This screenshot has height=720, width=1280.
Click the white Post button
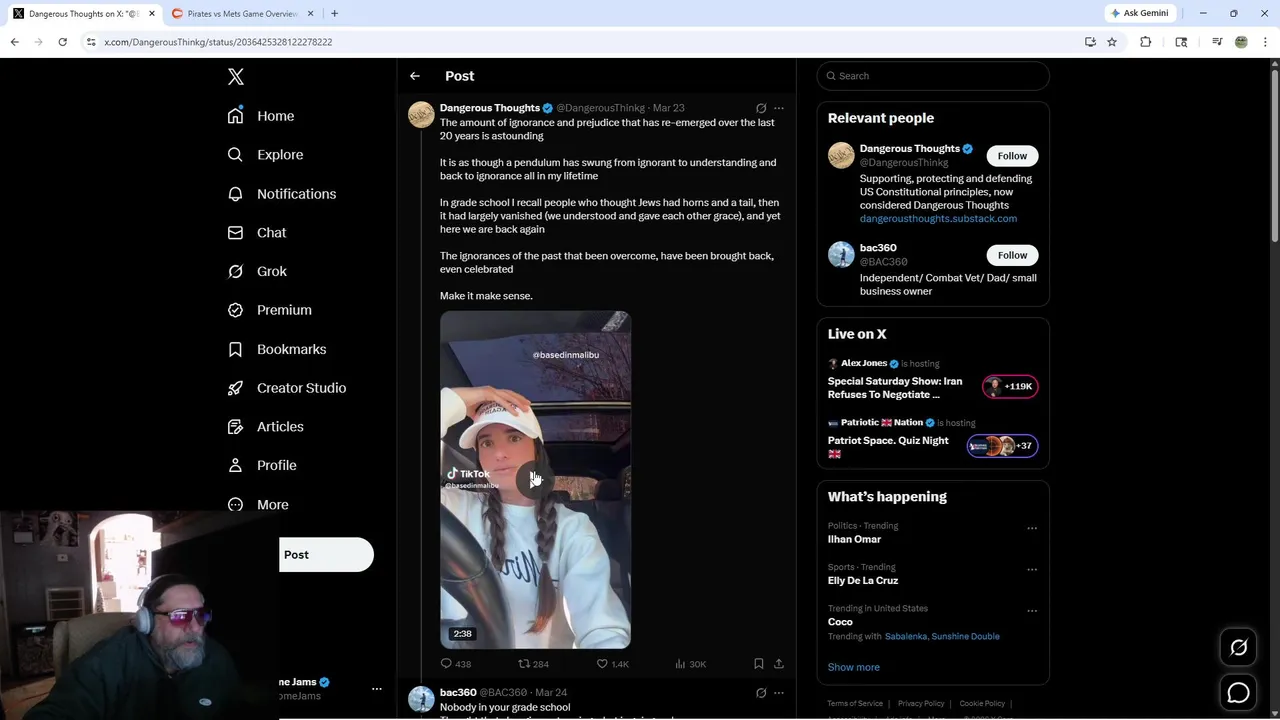tap(326, 555)
